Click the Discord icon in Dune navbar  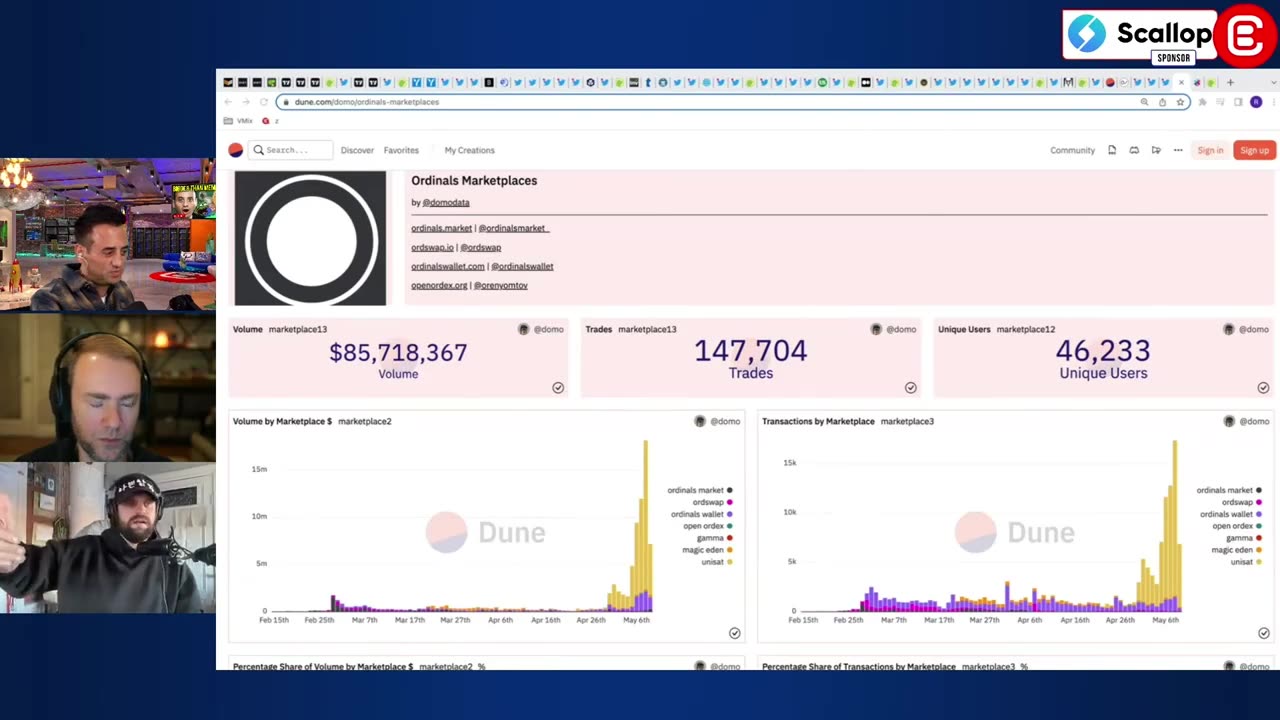[1134, 150]
